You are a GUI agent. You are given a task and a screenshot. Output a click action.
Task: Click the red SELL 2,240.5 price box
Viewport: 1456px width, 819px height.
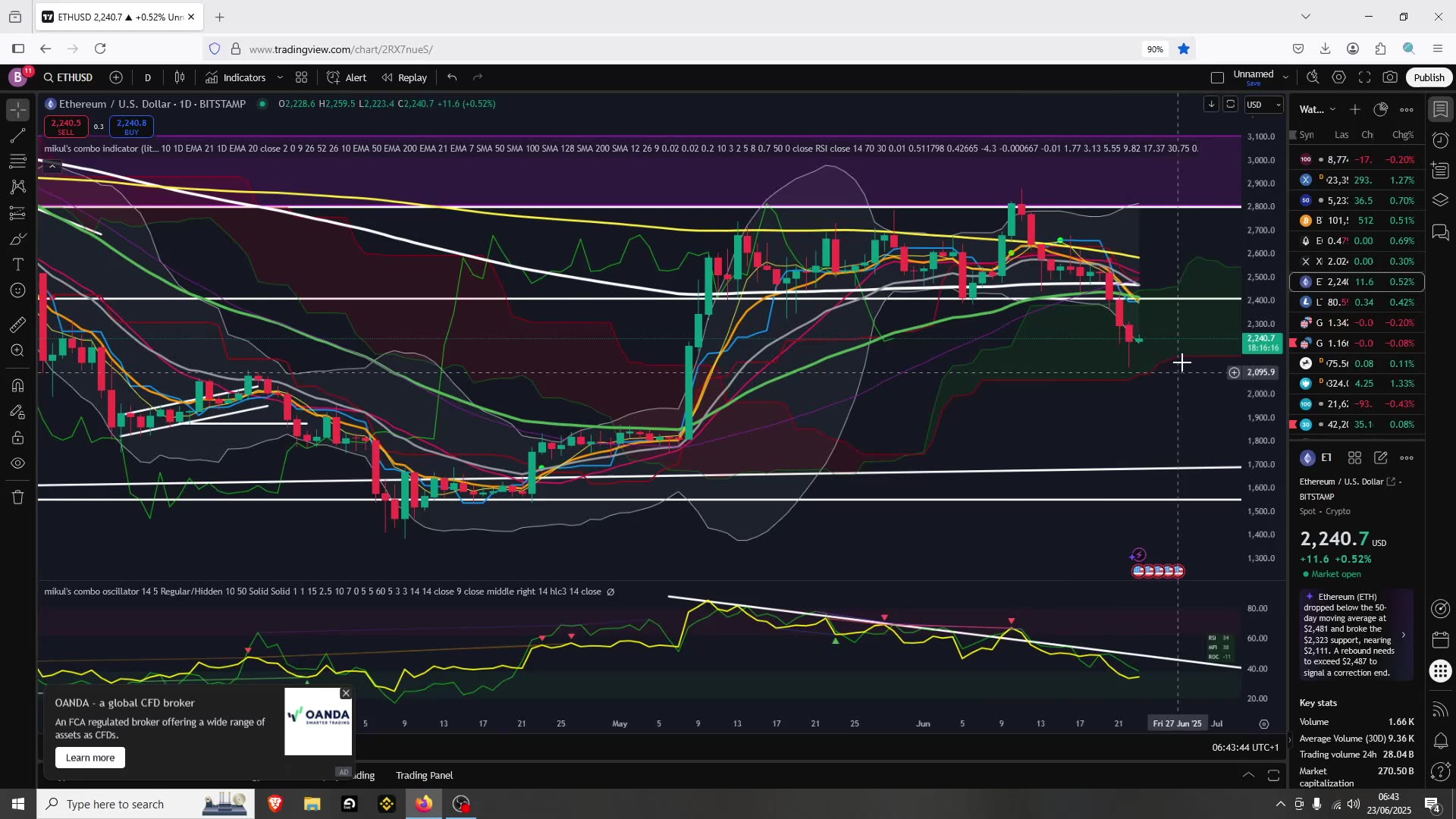66,127
